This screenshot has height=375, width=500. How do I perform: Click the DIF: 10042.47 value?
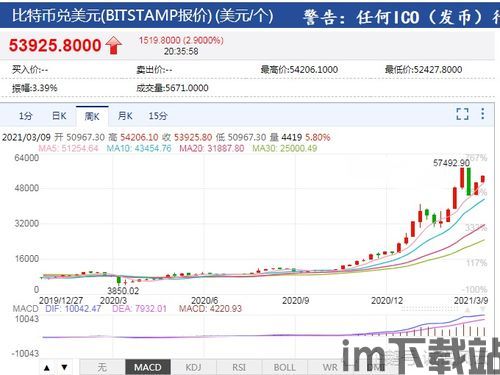click(73, 308)
